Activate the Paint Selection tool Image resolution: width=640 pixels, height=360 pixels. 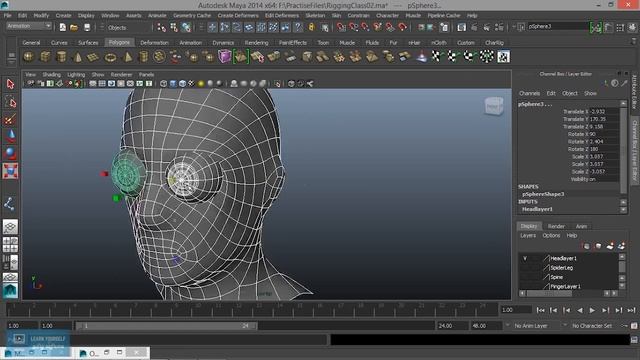tap(10, 119)
